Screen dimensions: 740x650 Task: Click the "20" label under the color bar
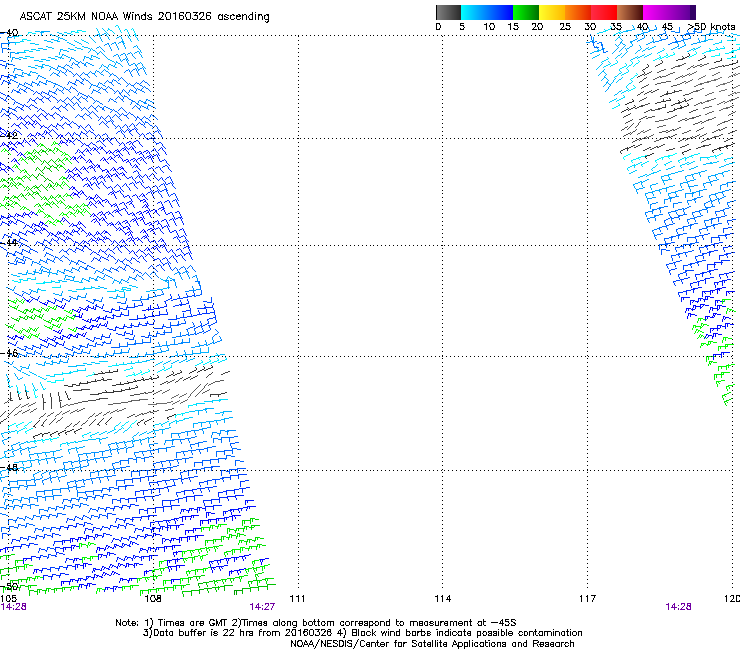click(x=537, y=27)
